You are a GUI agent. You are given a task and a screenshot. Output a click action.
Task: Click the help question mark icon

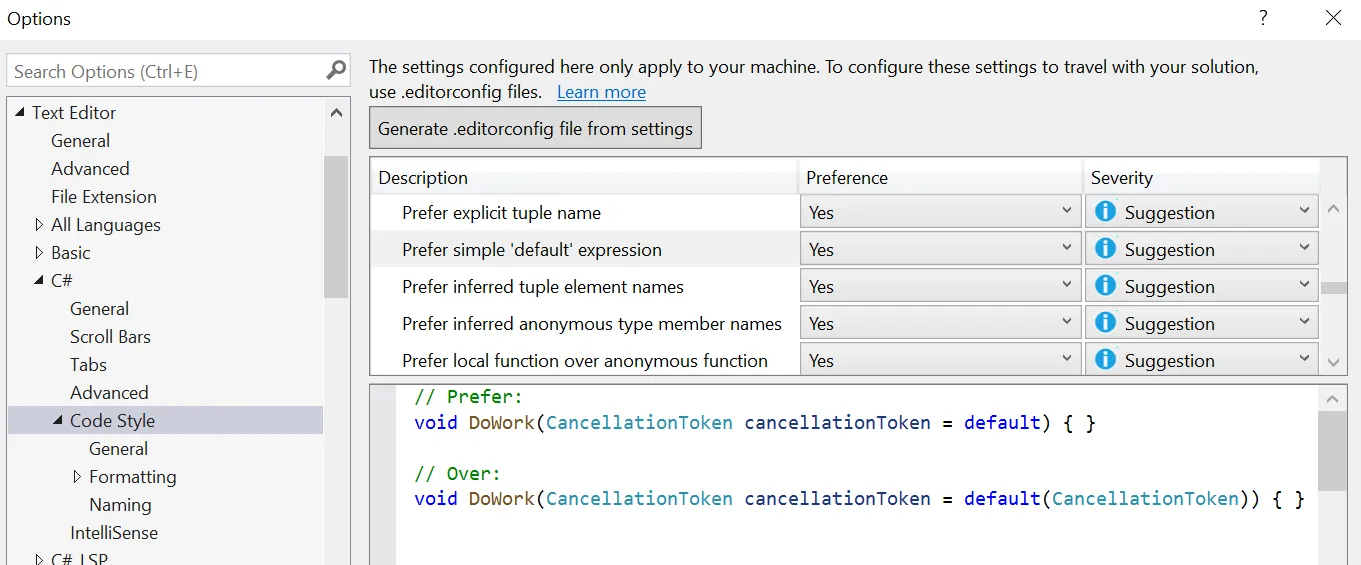1264,18
